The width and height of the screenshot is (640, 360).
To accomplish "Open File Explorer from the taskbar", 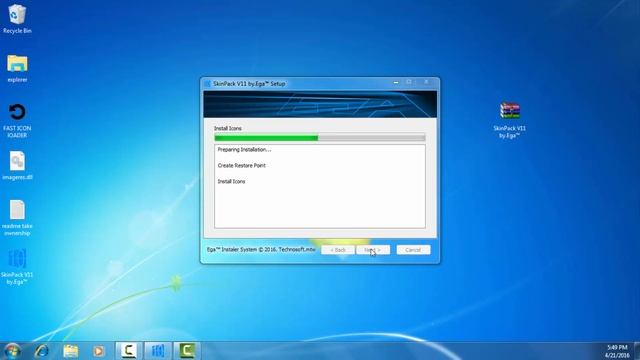I will tap(71, 351).
